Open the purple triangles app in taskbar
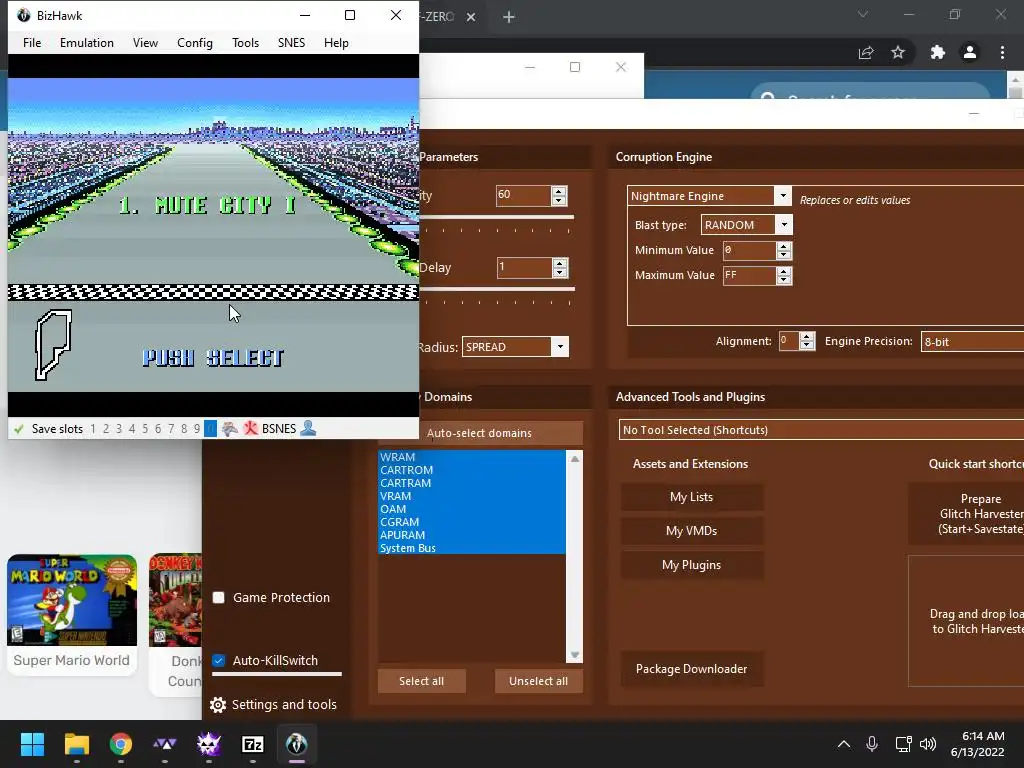1024x768 pixels. coord(165,744)
